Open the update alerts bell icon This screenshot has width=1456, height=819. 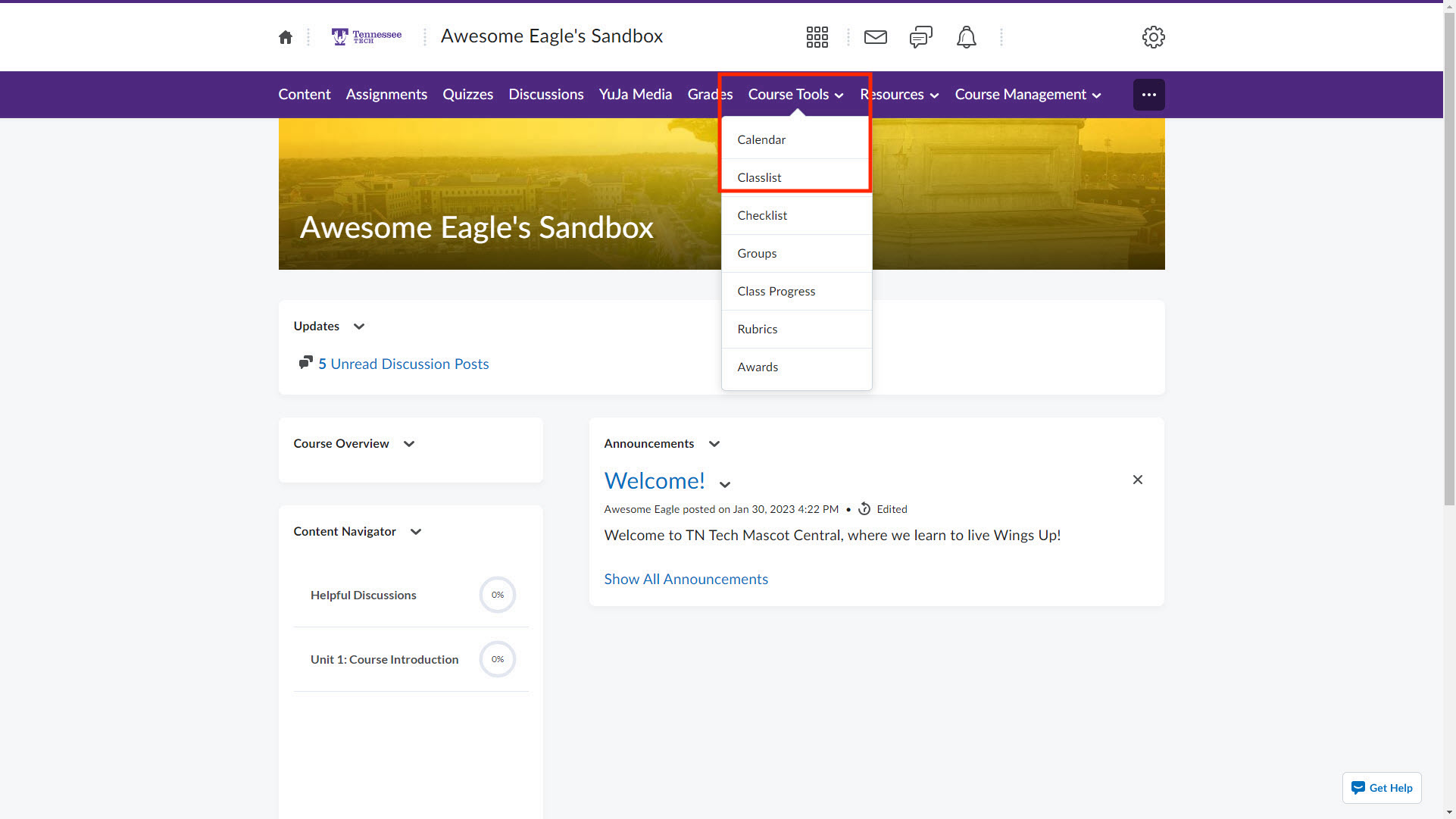[x=966, y=37]
